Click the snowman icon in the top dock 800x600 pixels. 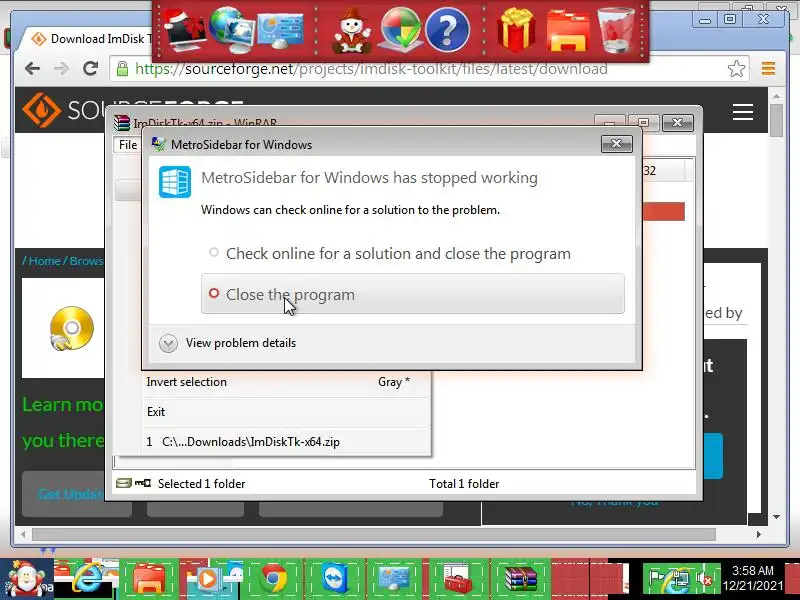[352, 31]
